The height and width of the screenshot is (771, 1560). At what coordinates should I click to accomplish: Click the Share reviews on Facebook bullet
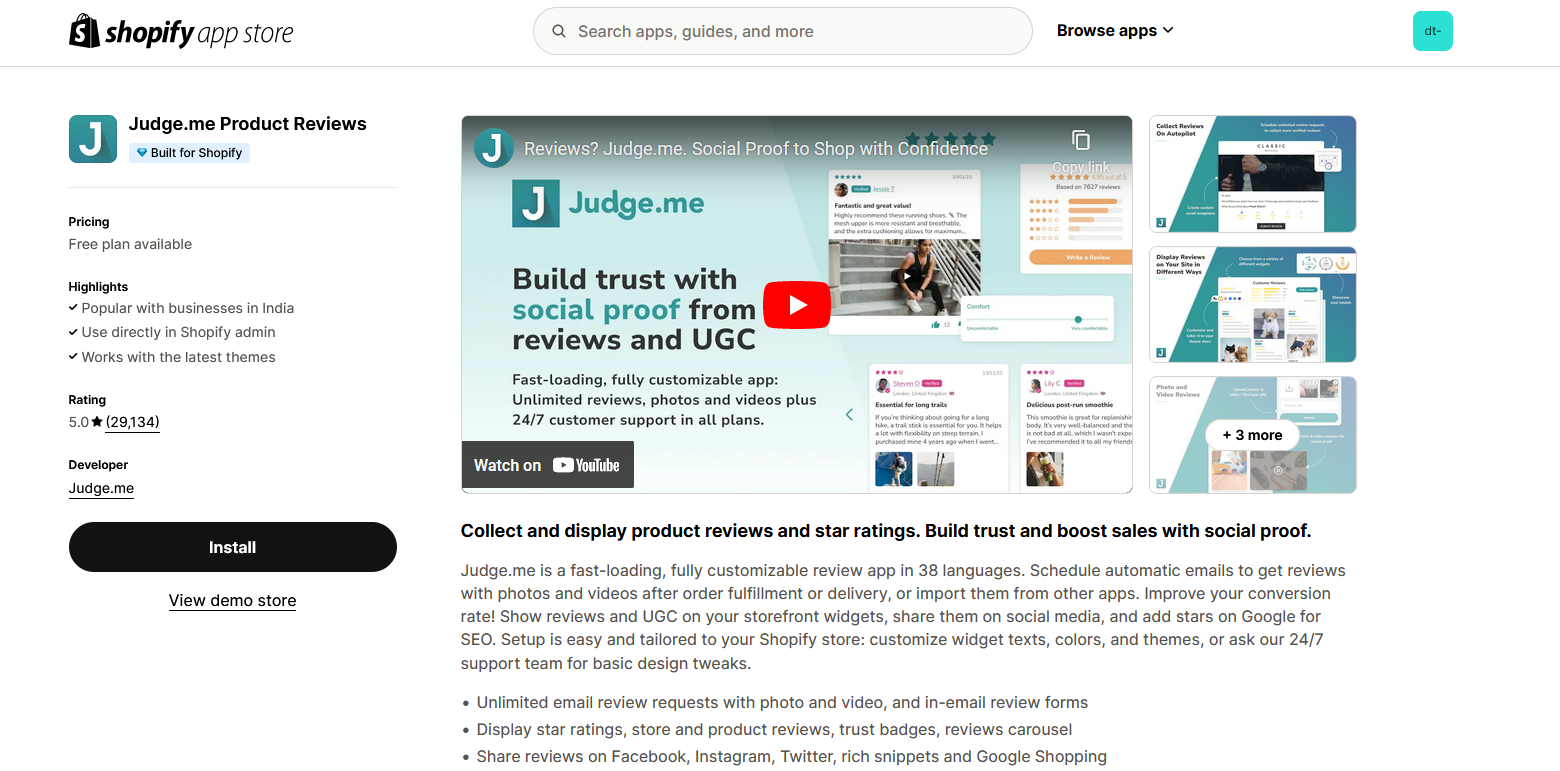pyautogui.click(x=792, y=757)
